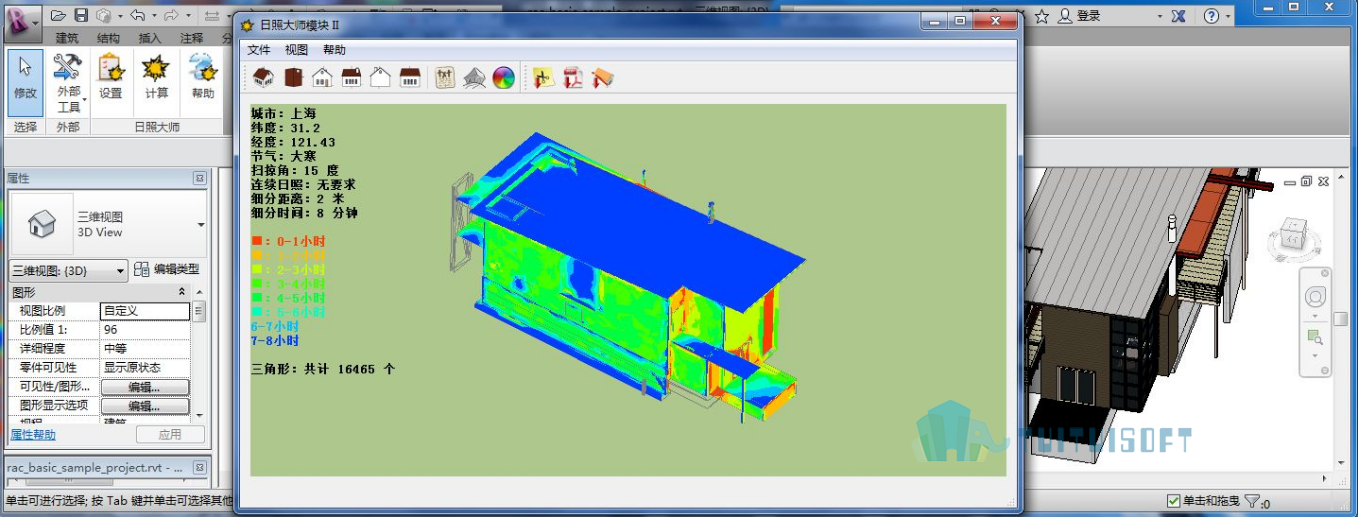The height and width of the screenshot is (517, 1358).
Task: Click the Redo arrow in Revit toolbar
Action: point(170,16)
